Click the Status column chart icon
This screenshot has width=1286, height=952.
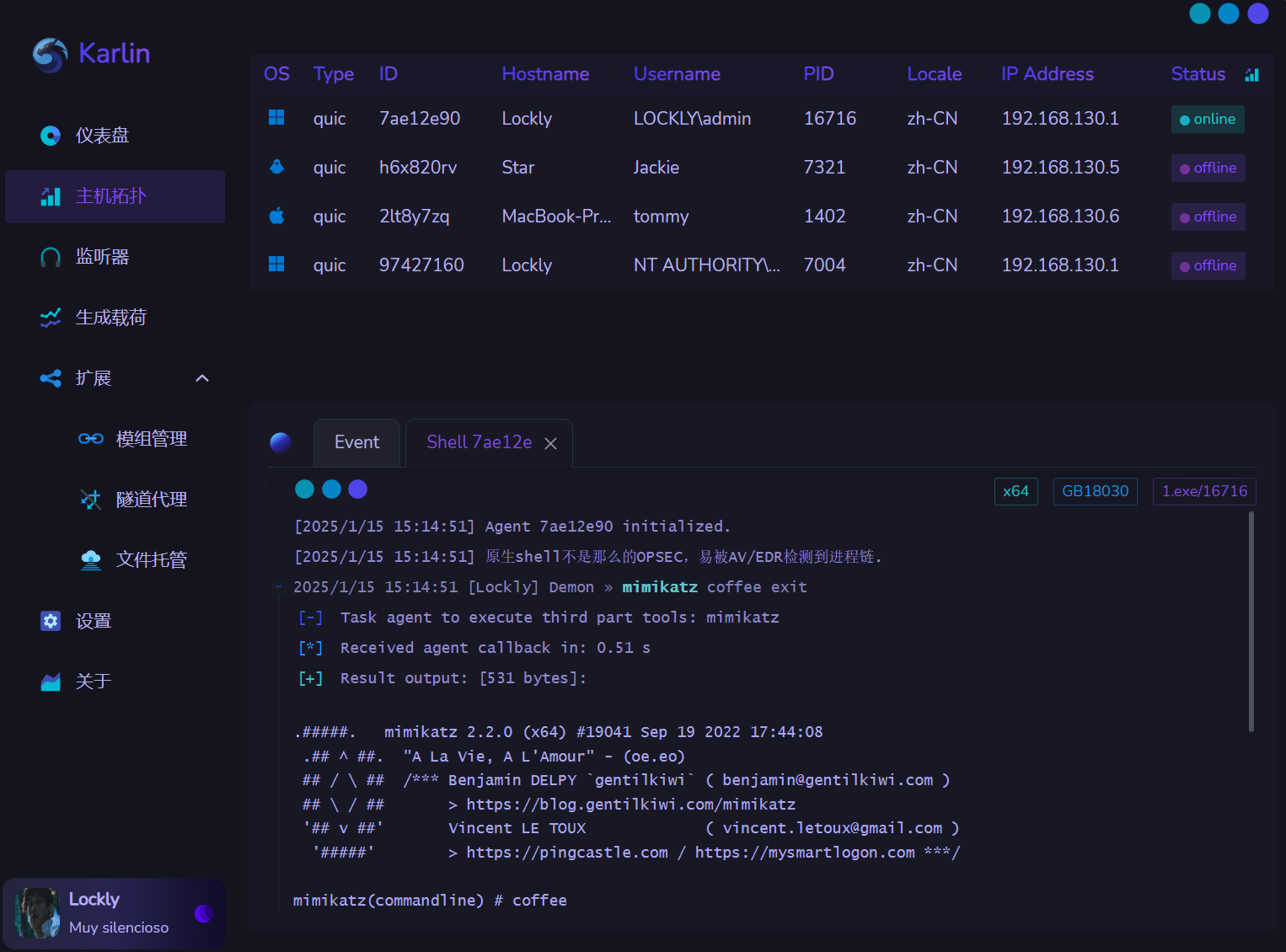coord(1252,75)
